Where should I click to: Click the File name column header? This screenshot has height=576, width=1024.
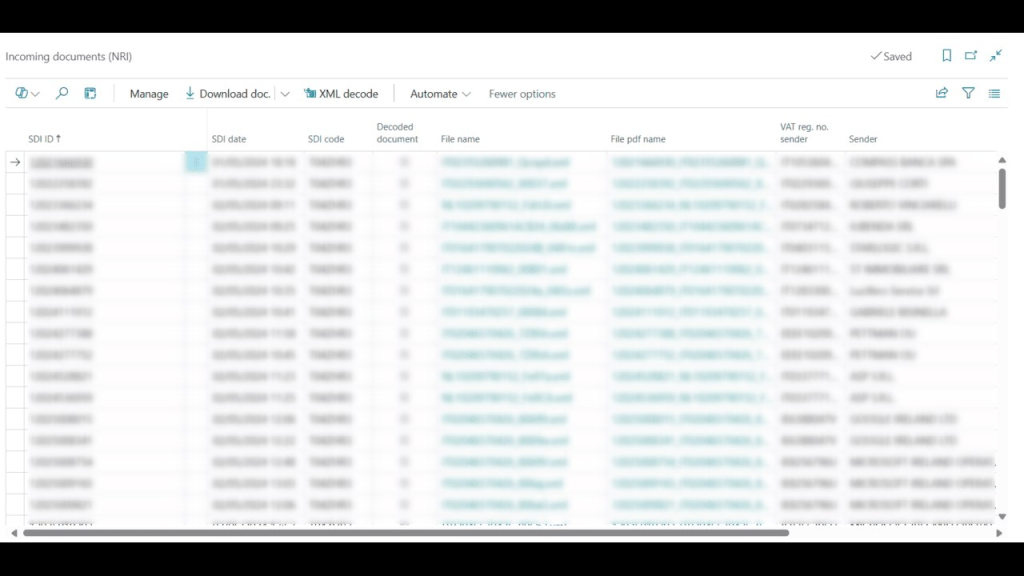coord(461,139)
